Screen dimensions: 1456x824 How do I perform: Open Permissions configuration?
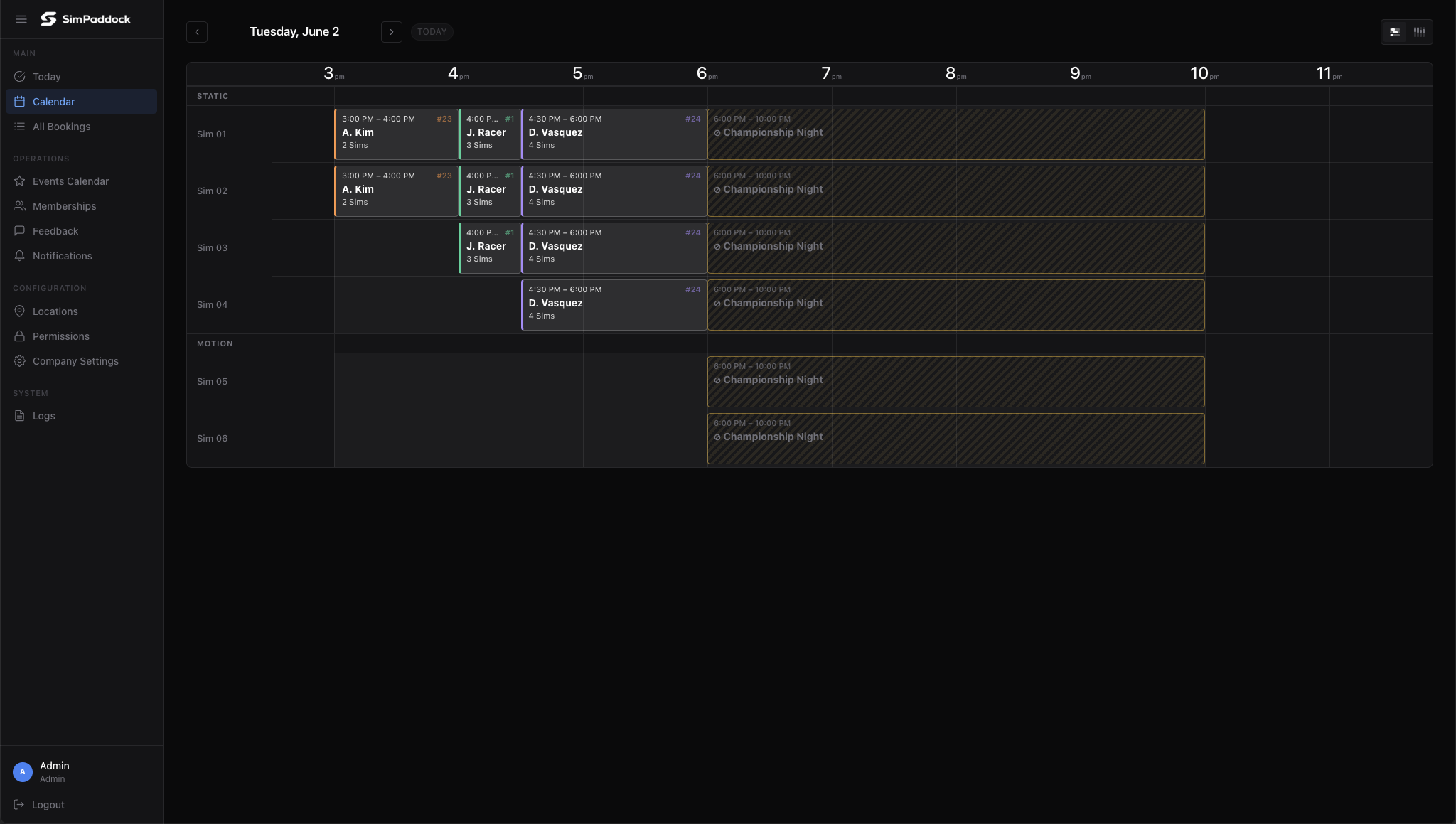[81, 336]
